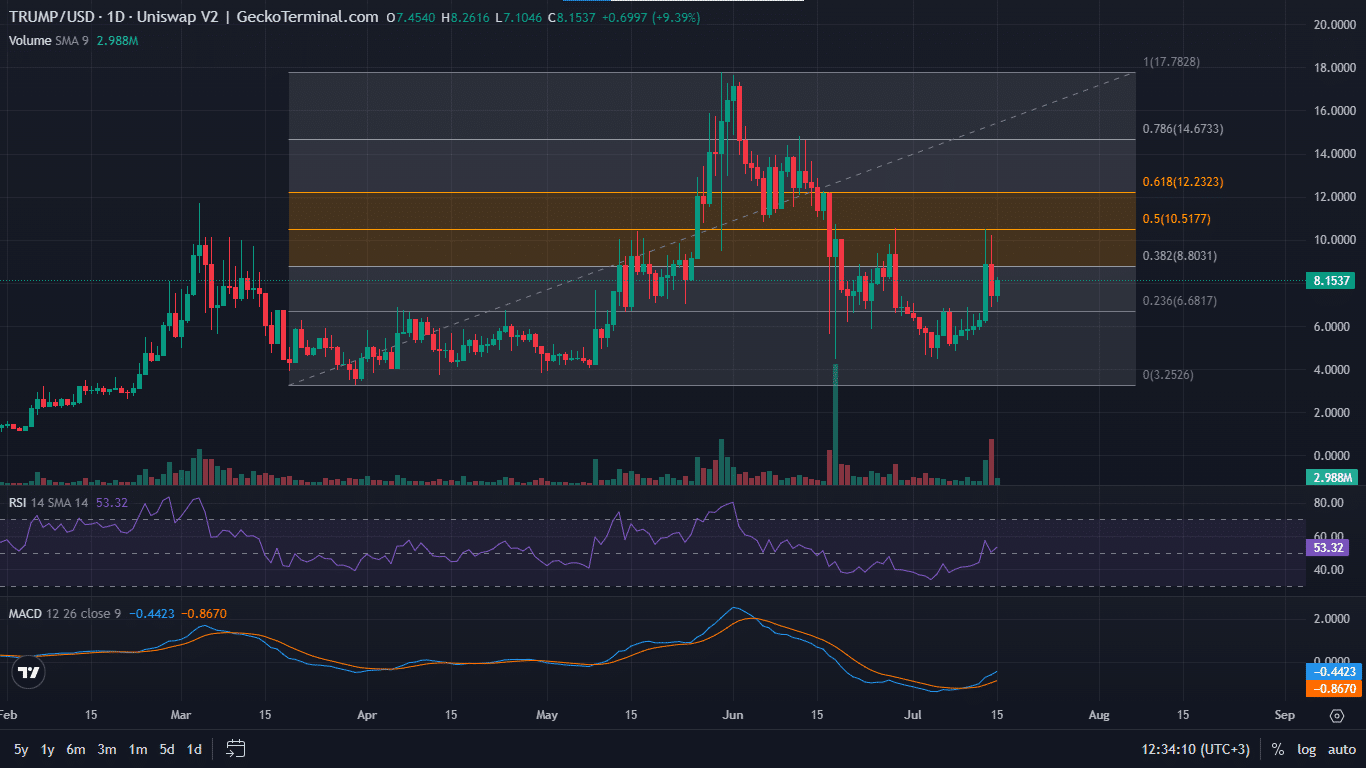
Task: Select the MACD 12 26 close 9 legend
Action: [x=66, y=613]
